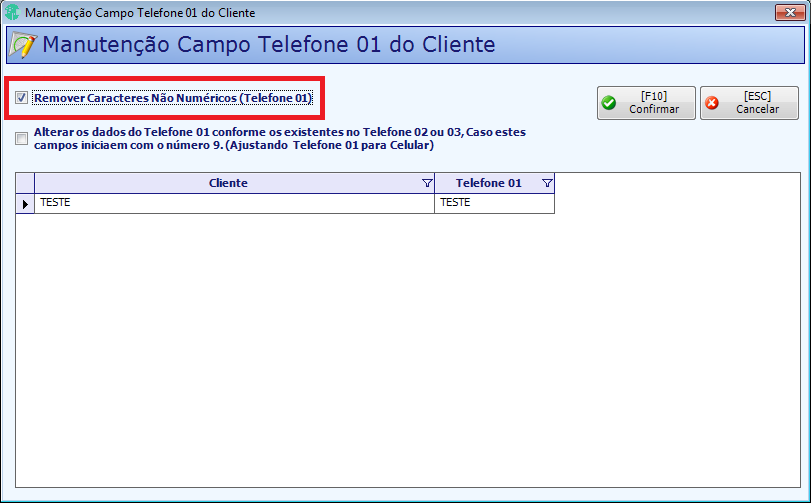Click the Ajustando Telefone 01 para Celular text

click(x=329, y=145)
